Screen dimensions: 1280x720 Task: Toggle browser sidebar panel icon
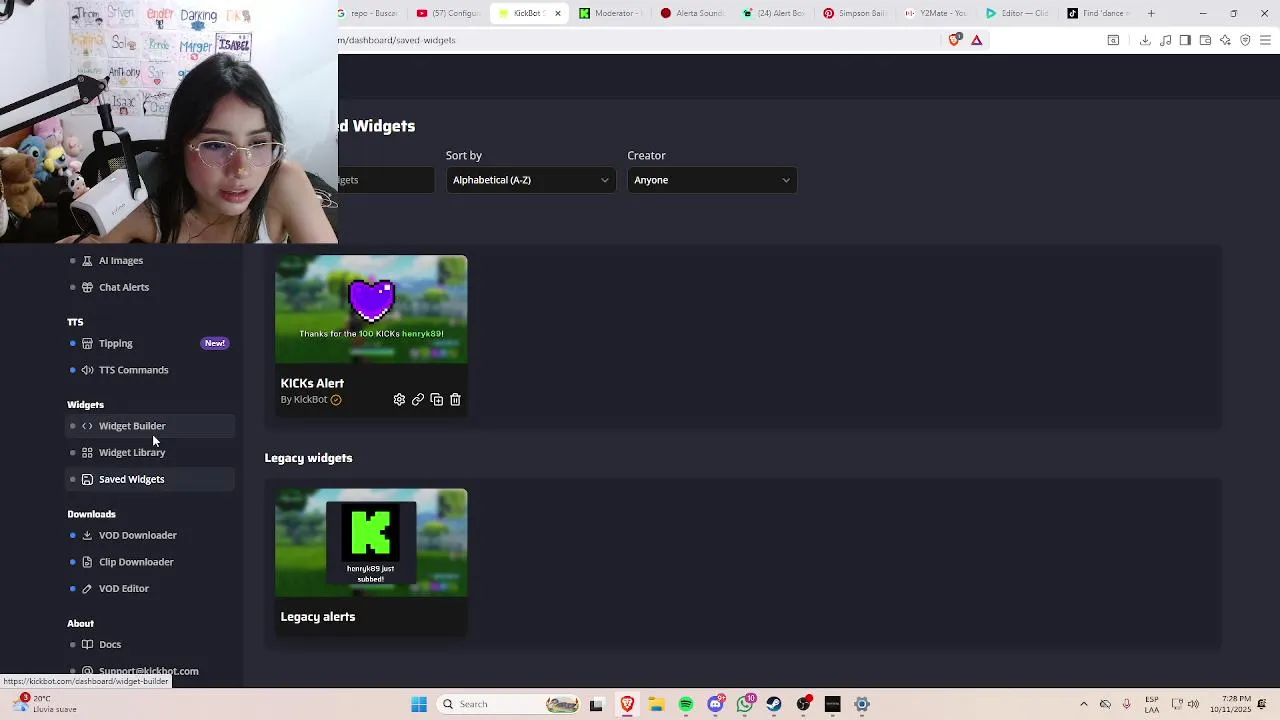pyautogui.click(x=1185, y=40)
